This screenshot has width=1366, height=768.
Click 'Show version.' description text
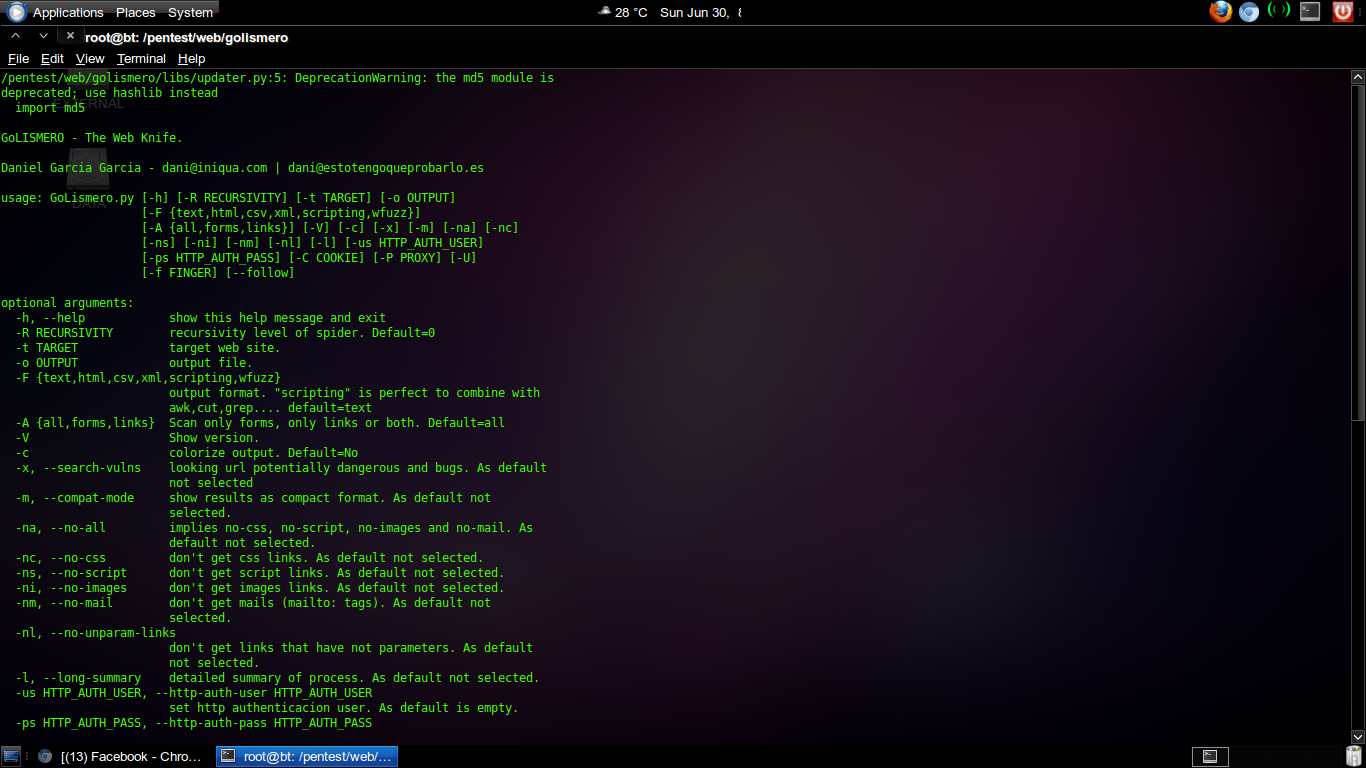[214, 438]
